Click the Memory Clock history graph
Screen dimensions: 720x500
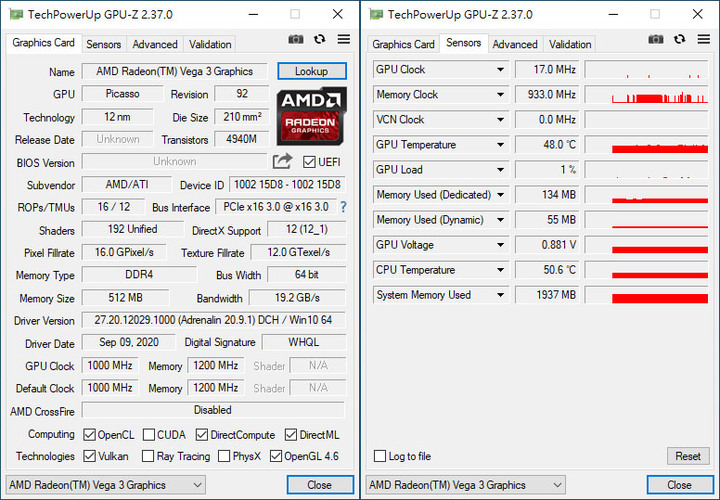click(x=647, y=95)
